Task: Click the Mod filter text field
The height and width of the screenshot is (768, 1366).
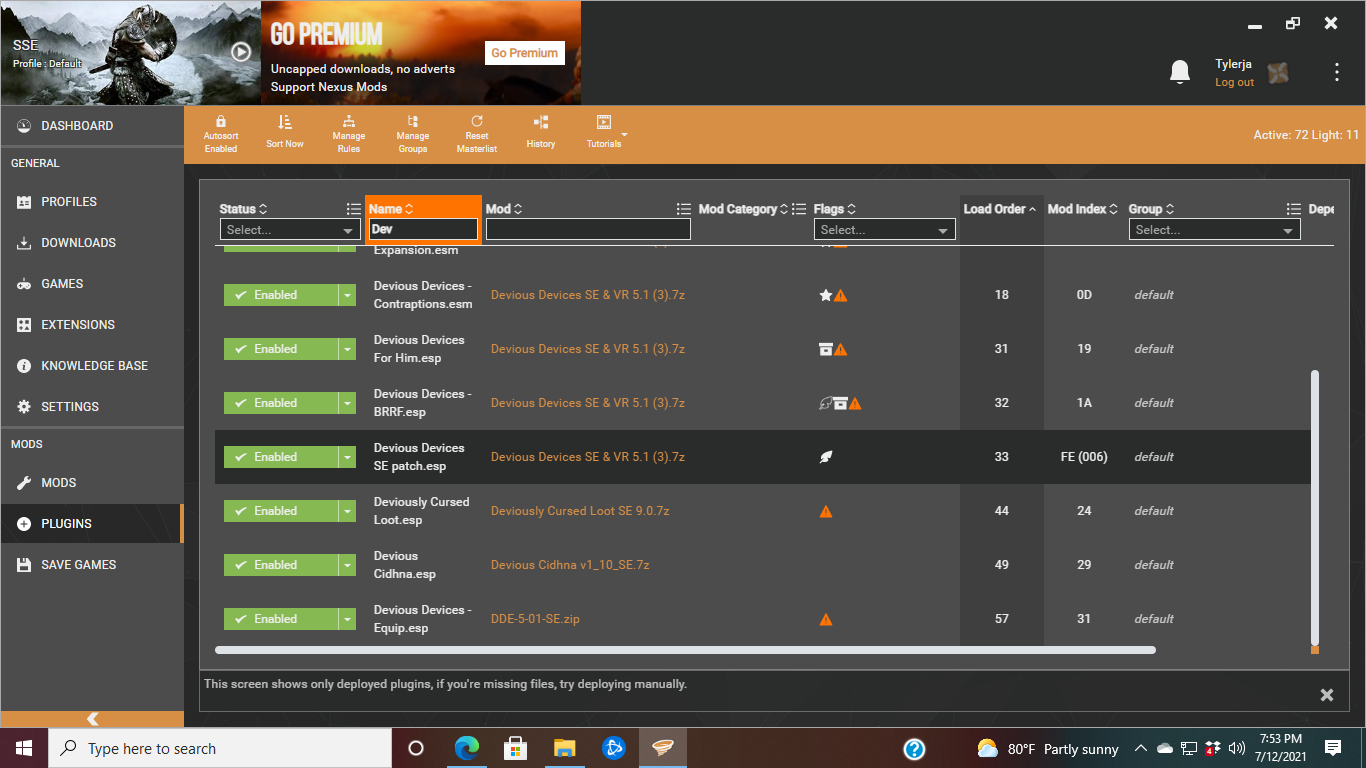Action: click(x=588, y=229)
